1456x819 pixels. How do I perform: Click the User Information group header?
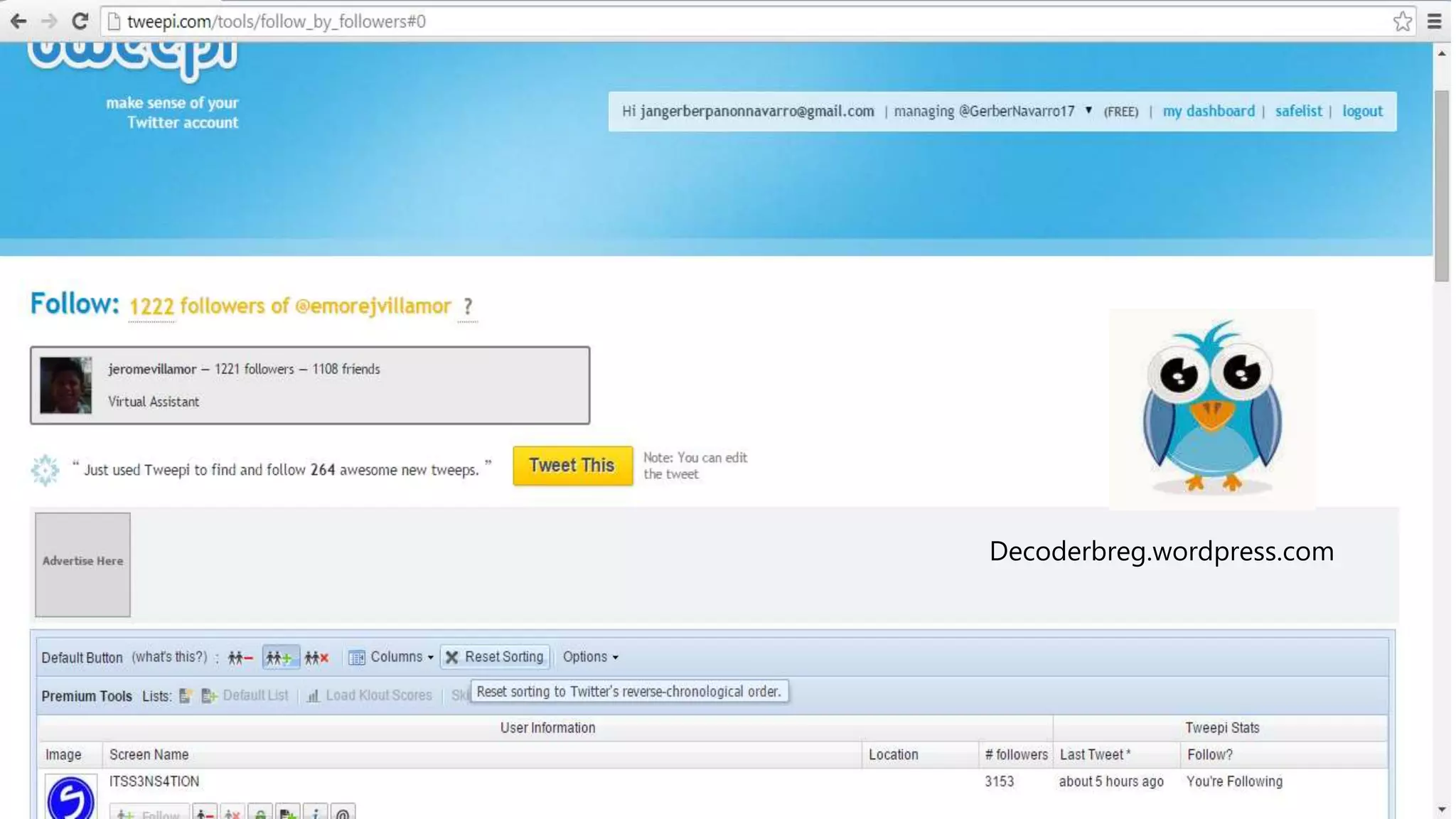547,728
